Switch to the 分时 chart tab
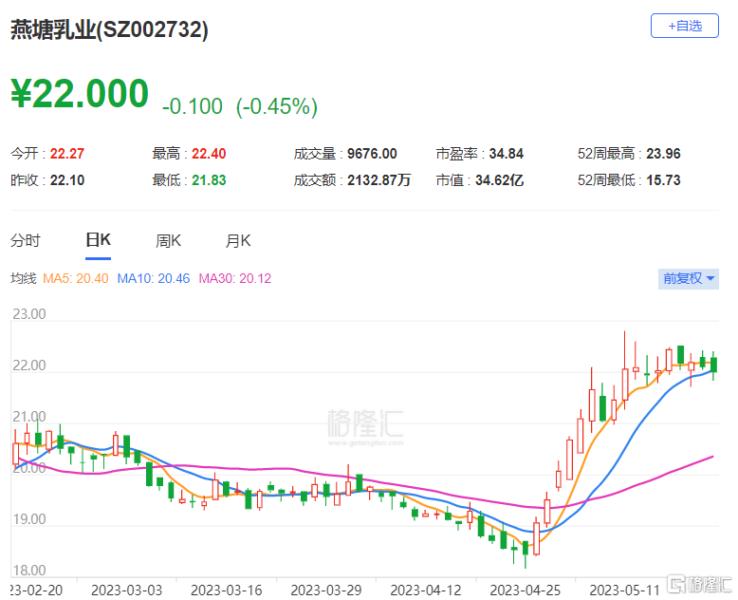The height and width of the screenshot is (600, 738). [25, 241]
